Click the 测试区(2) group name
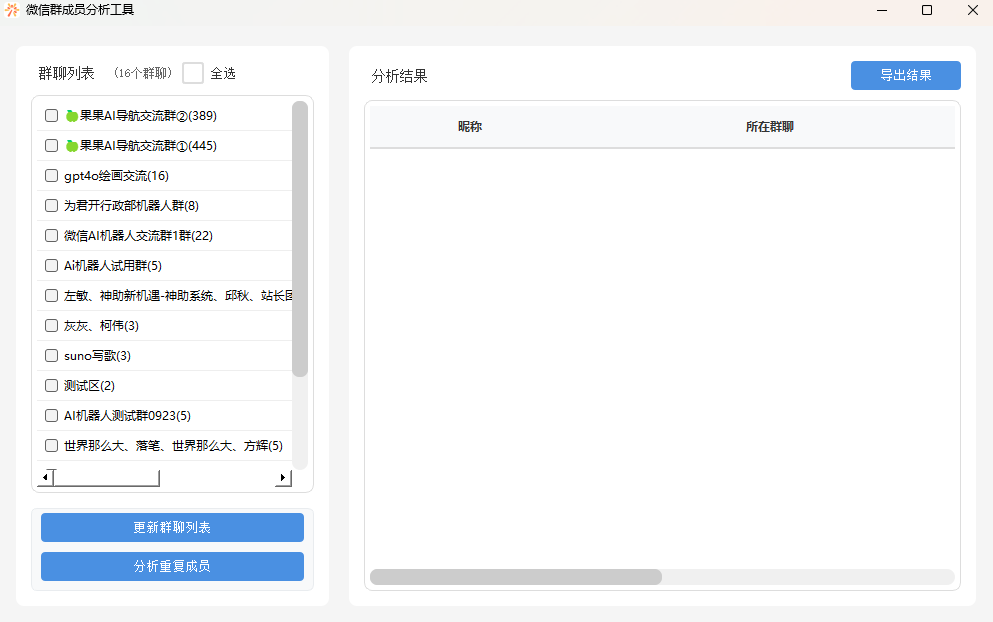This screenshot has width=993, height=622. tap(89, 385)
